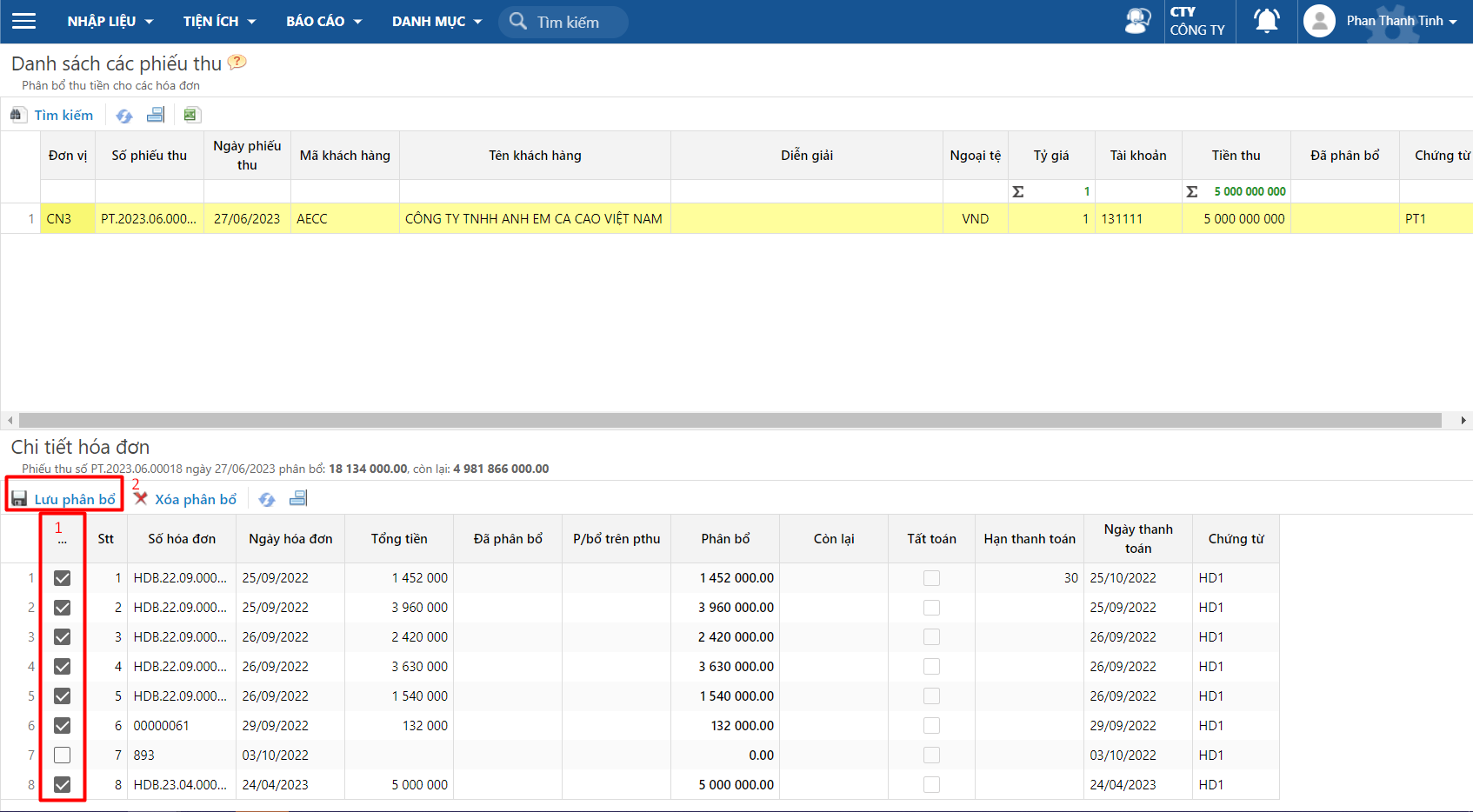Click the Xóa phân bổ button

tap(185, 499)
